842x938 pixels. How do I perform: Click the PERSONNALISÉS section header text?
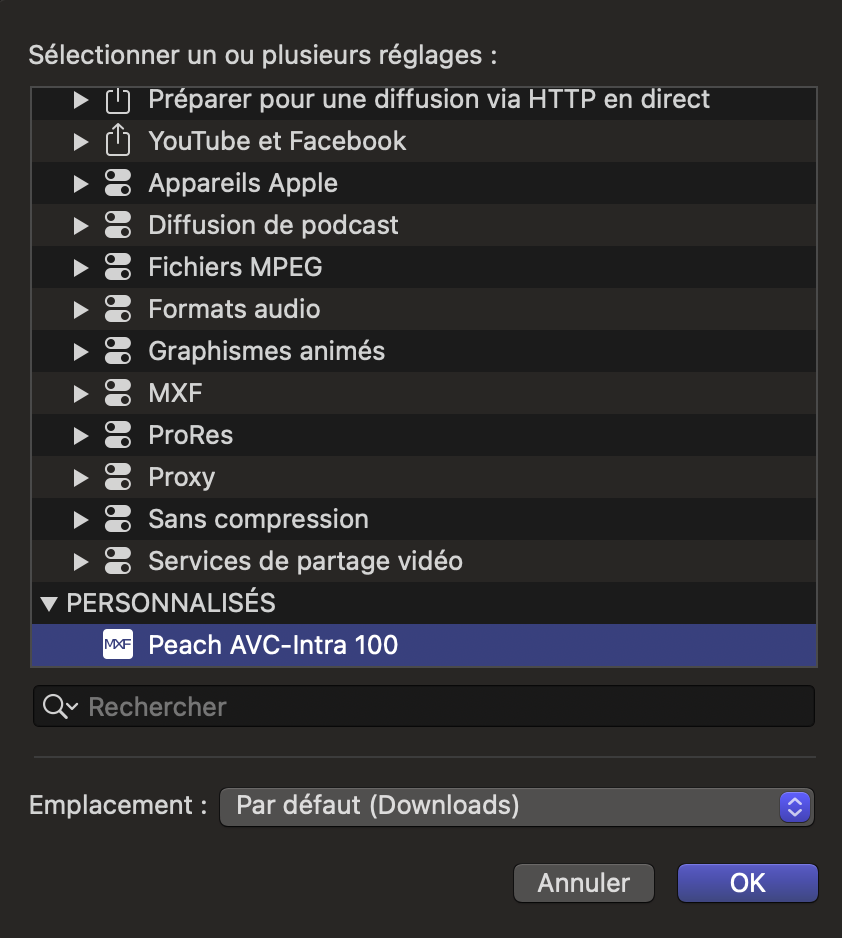(x=171, y=603)
